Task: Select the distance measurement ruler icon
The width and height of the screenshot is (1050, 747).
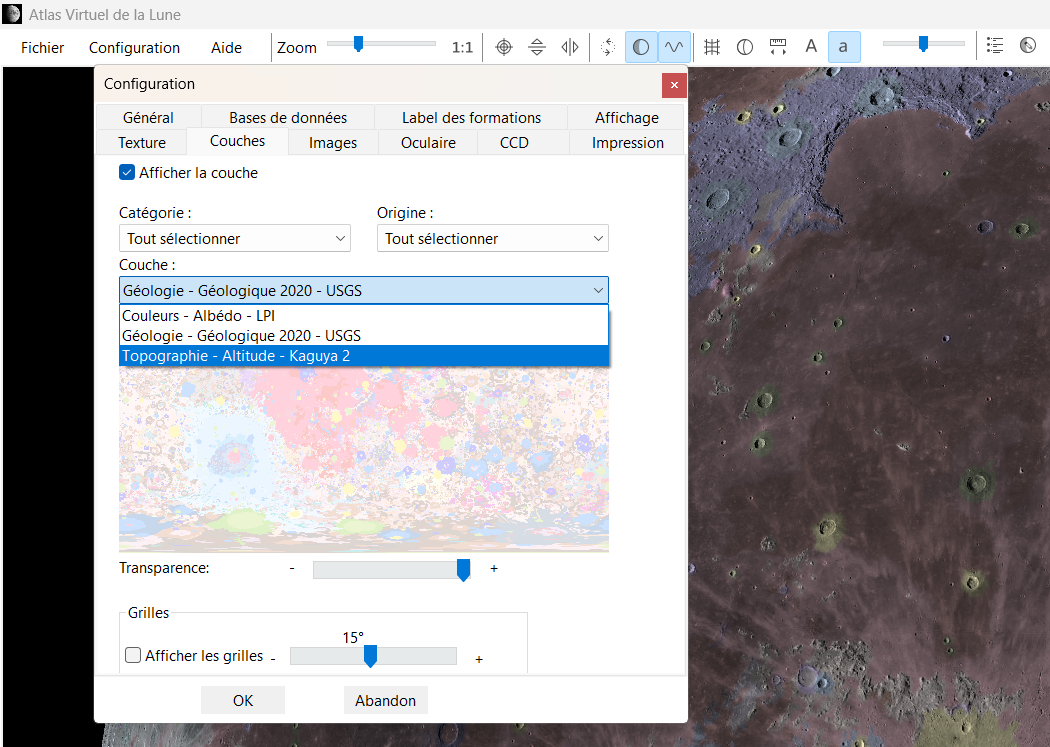Action: [x=777, y=48]
